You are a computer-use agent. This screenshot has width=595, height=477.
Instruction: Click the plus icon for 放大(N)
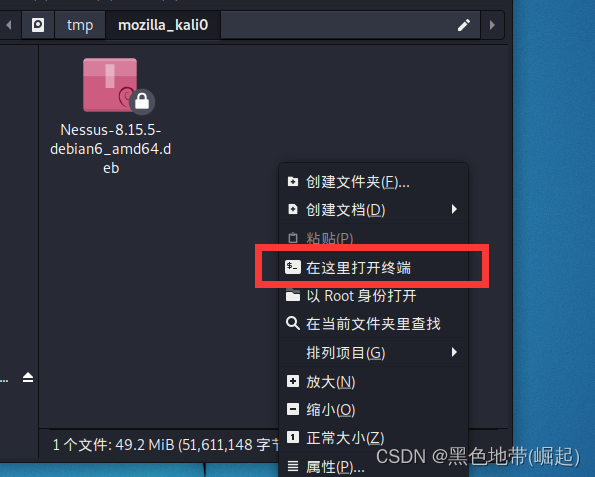click(293, 381)
